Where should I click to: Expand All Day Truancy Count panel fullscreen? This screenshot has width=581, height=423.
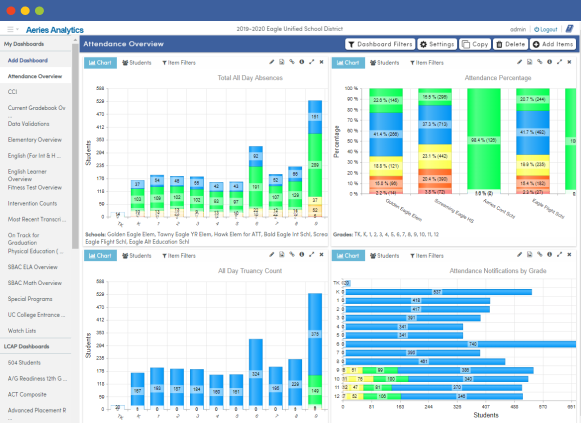[x=312, y=254]
